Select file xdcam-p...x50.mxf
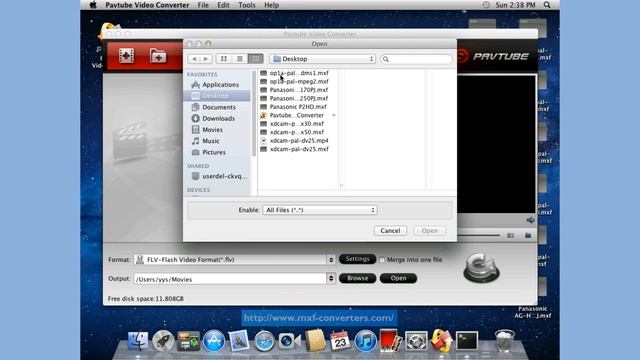The width and height of the screenshot is (640, 360). 298,132
